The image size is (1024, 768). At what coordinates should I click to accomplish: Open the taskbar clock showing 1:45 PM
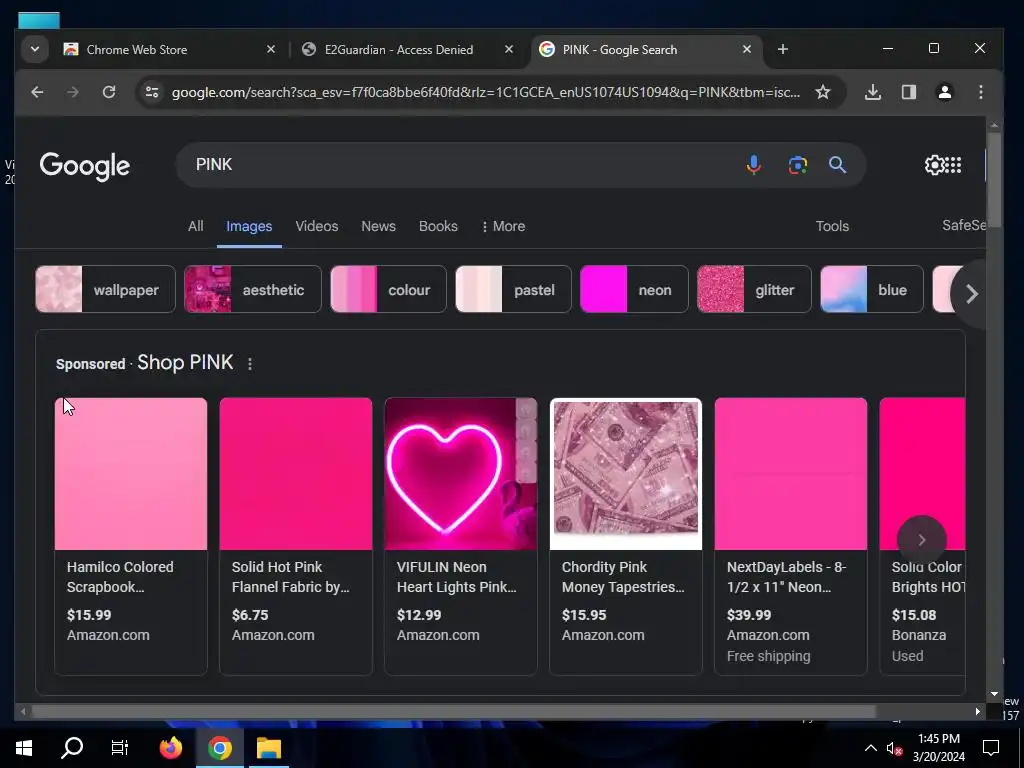coord(938,748)
